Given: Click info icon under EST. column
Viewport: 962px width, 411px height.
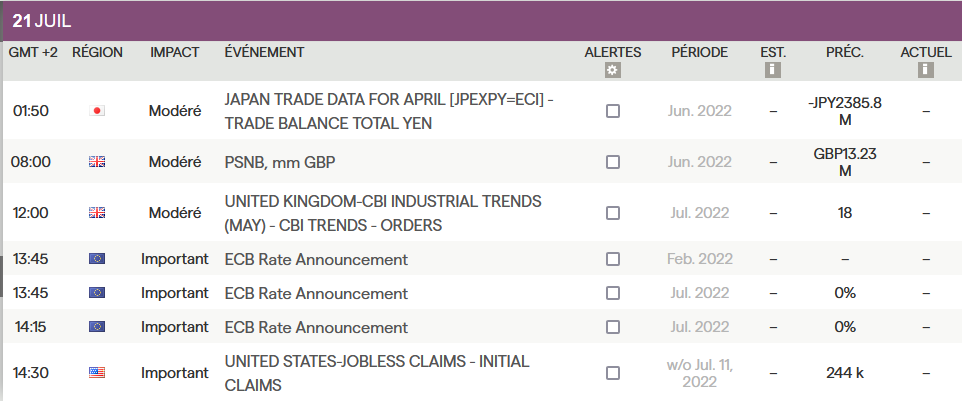Looking at the screenshot, I should [x=772, y=70].
